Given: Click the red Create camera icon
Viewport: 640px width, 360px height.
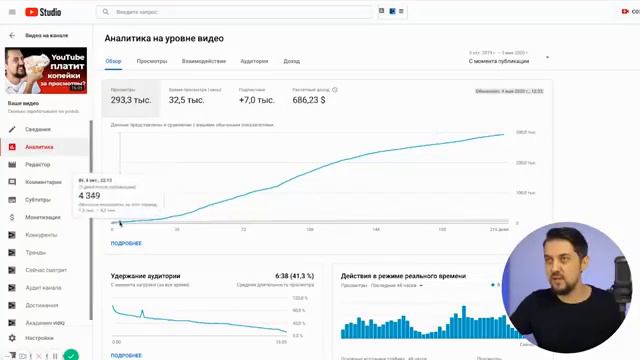Looking at the screenshot, I should tap(625, 11).
